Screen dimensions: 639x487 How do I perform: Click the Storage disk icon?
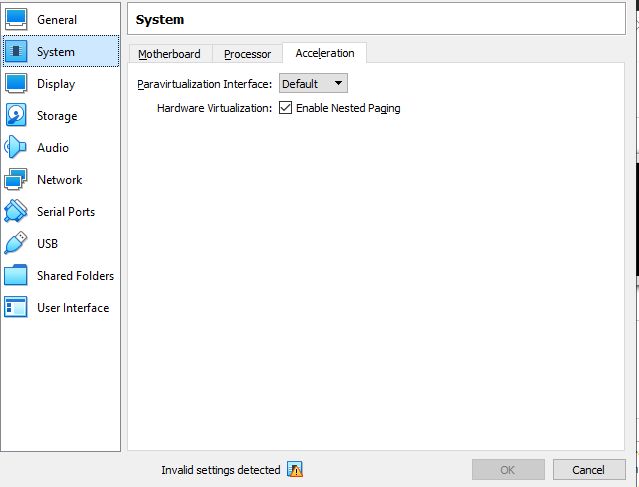16,115
